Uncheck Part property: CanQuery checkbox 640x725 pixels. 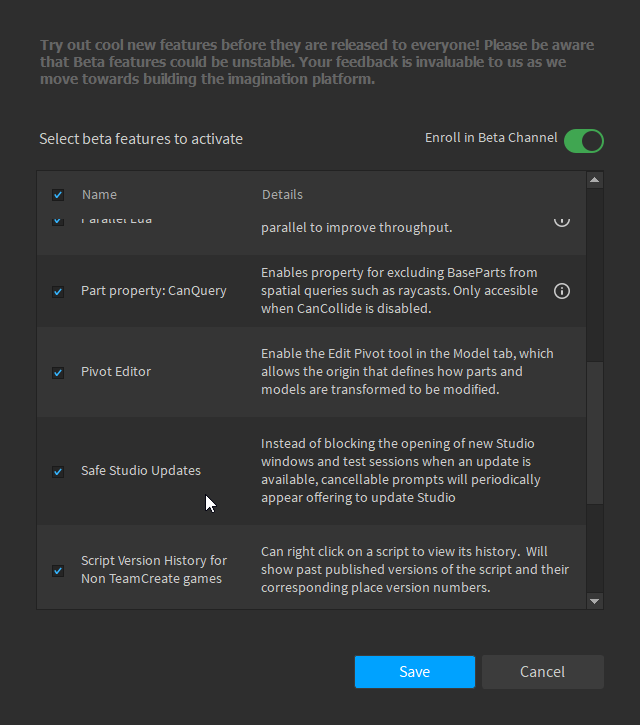click(x=58, y=291)
